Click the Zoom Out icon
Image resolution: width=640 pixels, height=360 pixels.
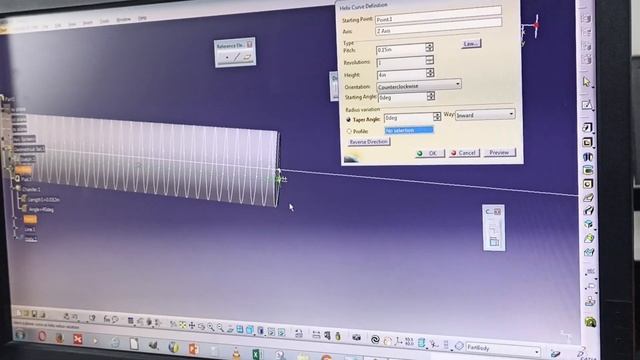[220, 327]
